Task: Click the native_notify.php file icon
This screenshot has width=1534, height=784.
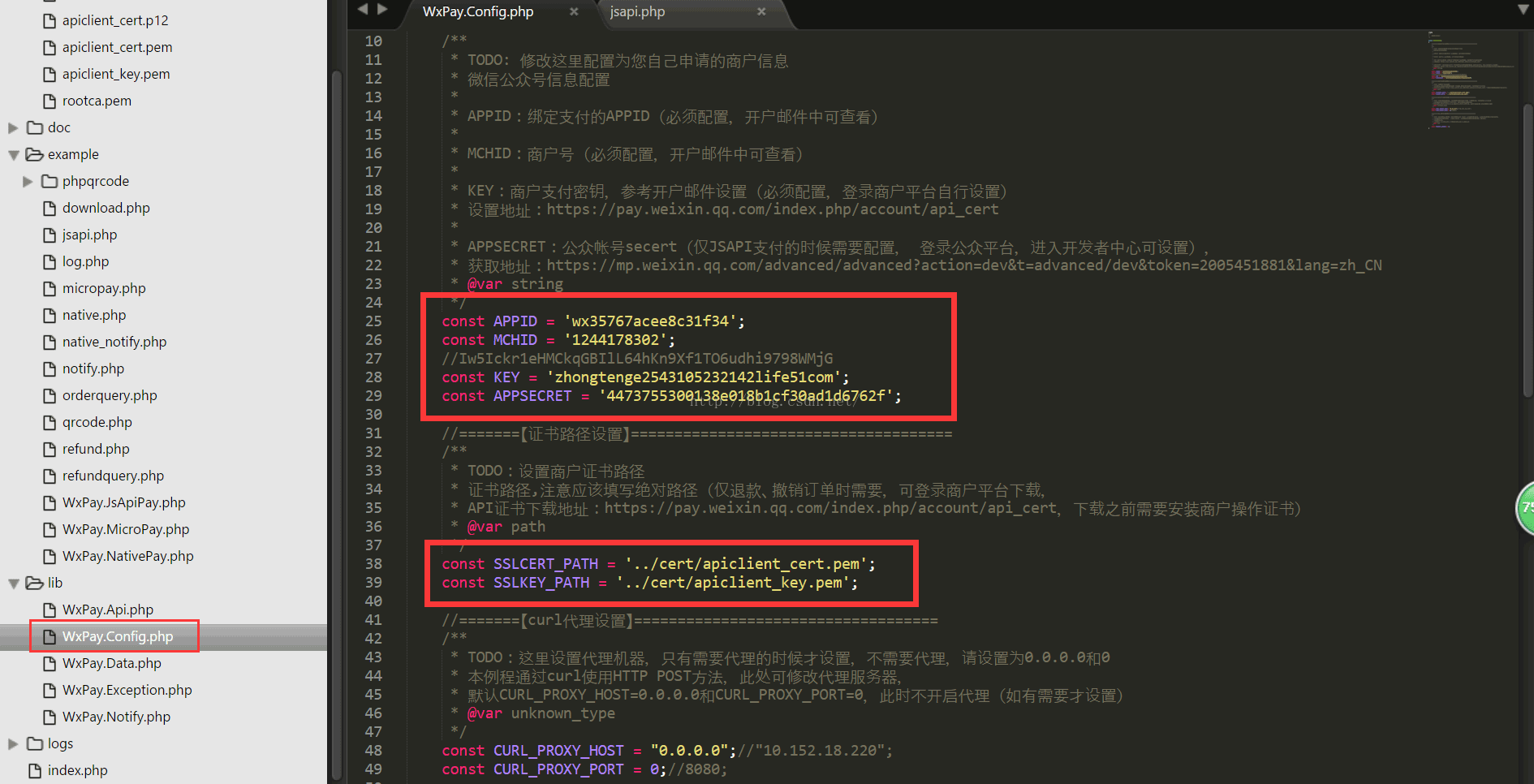Action: tap(50, 342)
